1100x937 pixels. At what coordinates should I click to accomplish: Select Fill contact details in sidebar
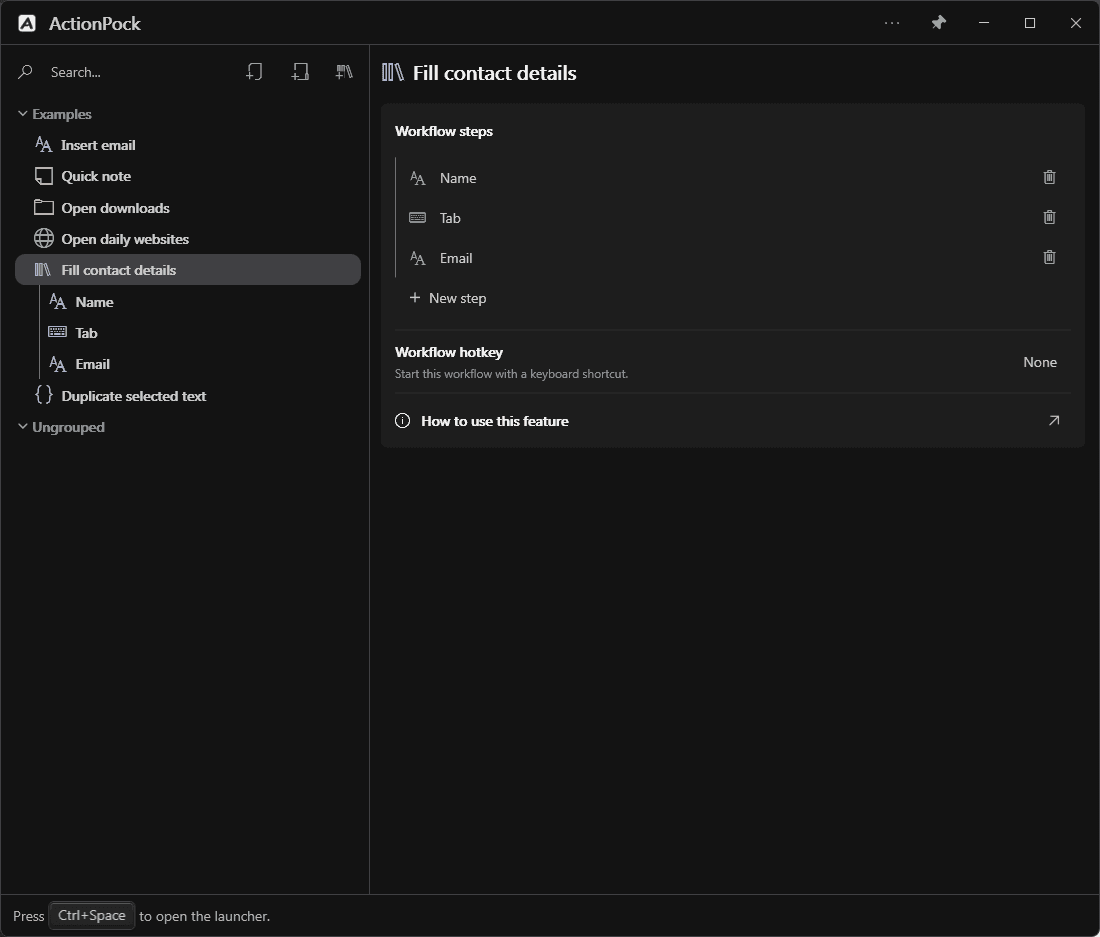pyautogui.click(x=188, y=270)
